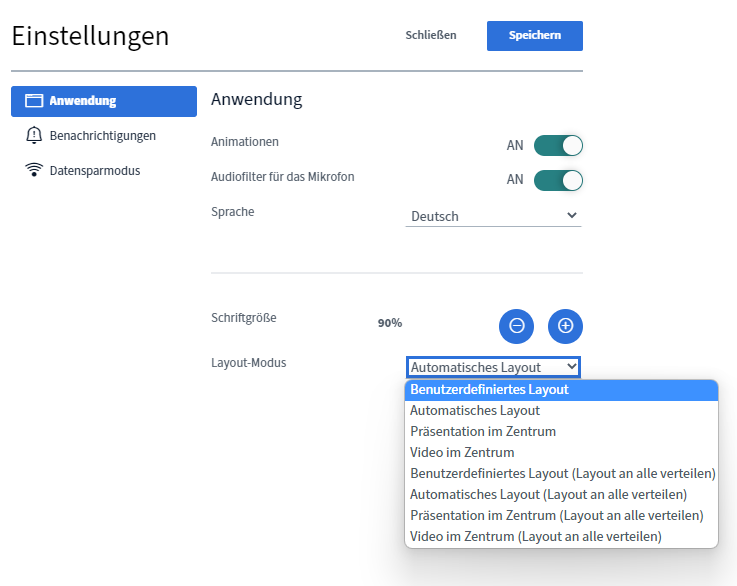Click the Speichern button
This screenshot has width=737, height=586.
[x=534, y=36]
